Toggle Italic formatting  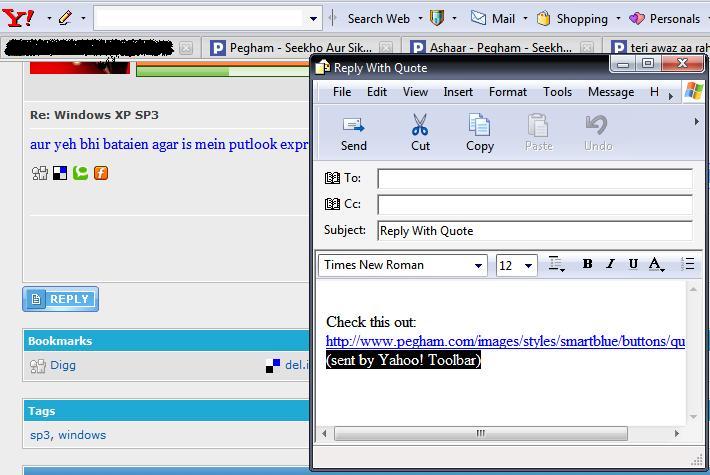(610, 264)
